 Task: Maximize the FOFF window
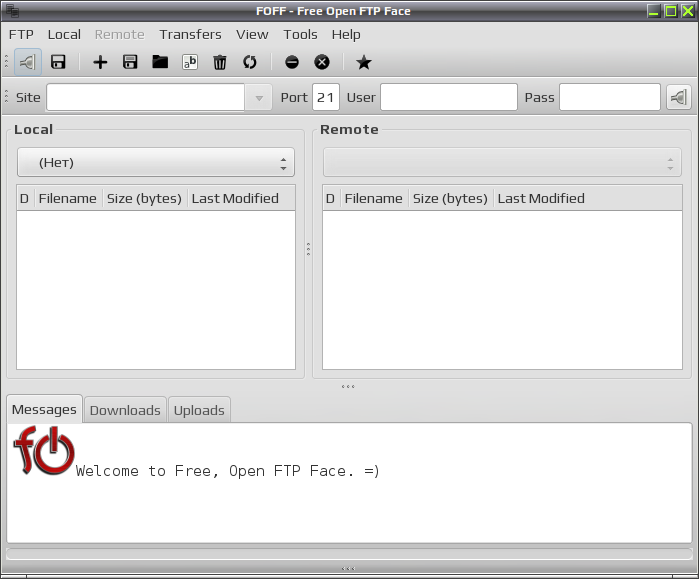click(x=671, y=11)
